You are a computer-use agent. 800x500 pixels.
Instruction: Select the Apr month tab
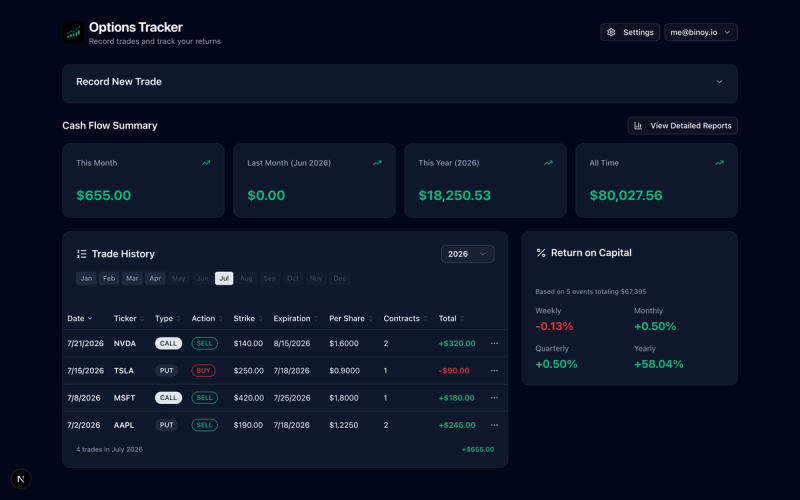click(155, 278)
